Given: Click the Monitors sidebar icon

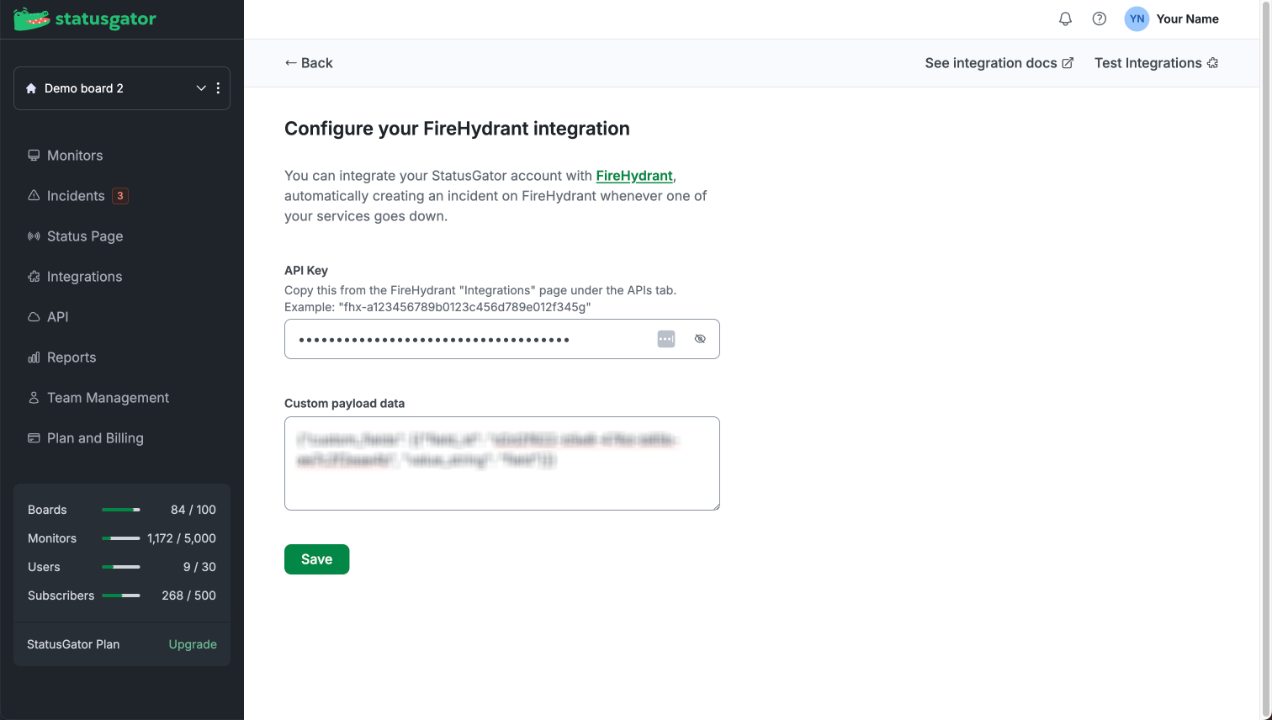Looking at the screenshot, I should [x=34, y=156].
